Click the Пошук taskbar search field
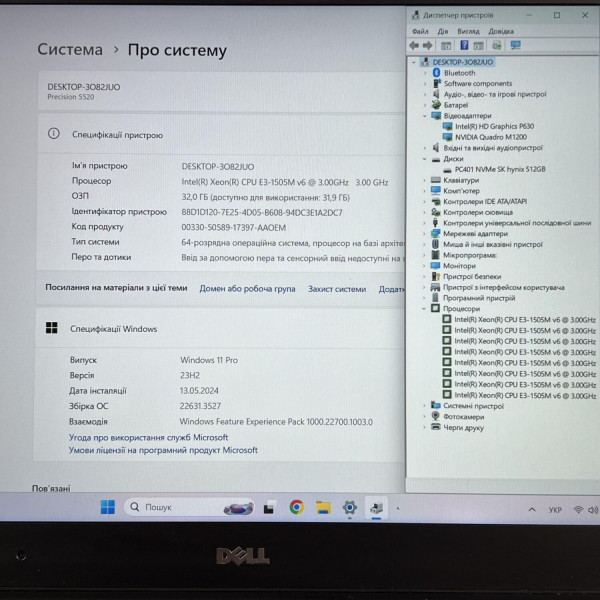 [189, 507]
